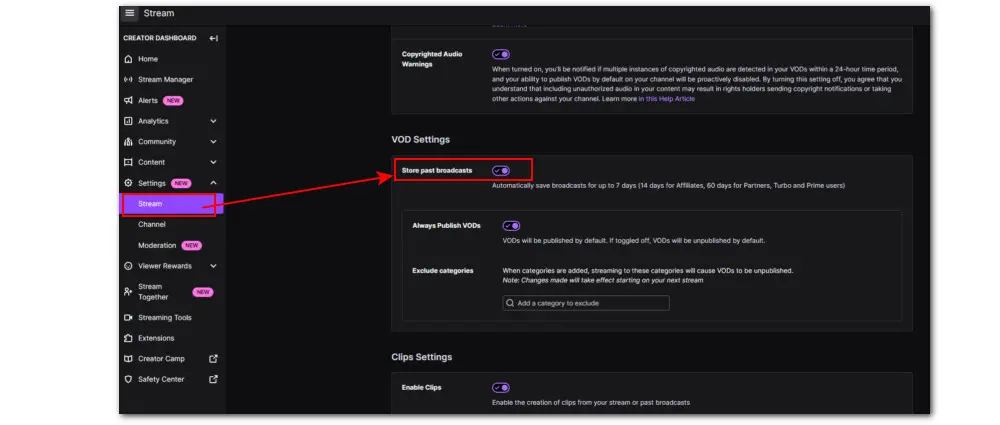Click Add a category to exclude field
Viewport: 1000px width, 425px height.
(586, 303)
